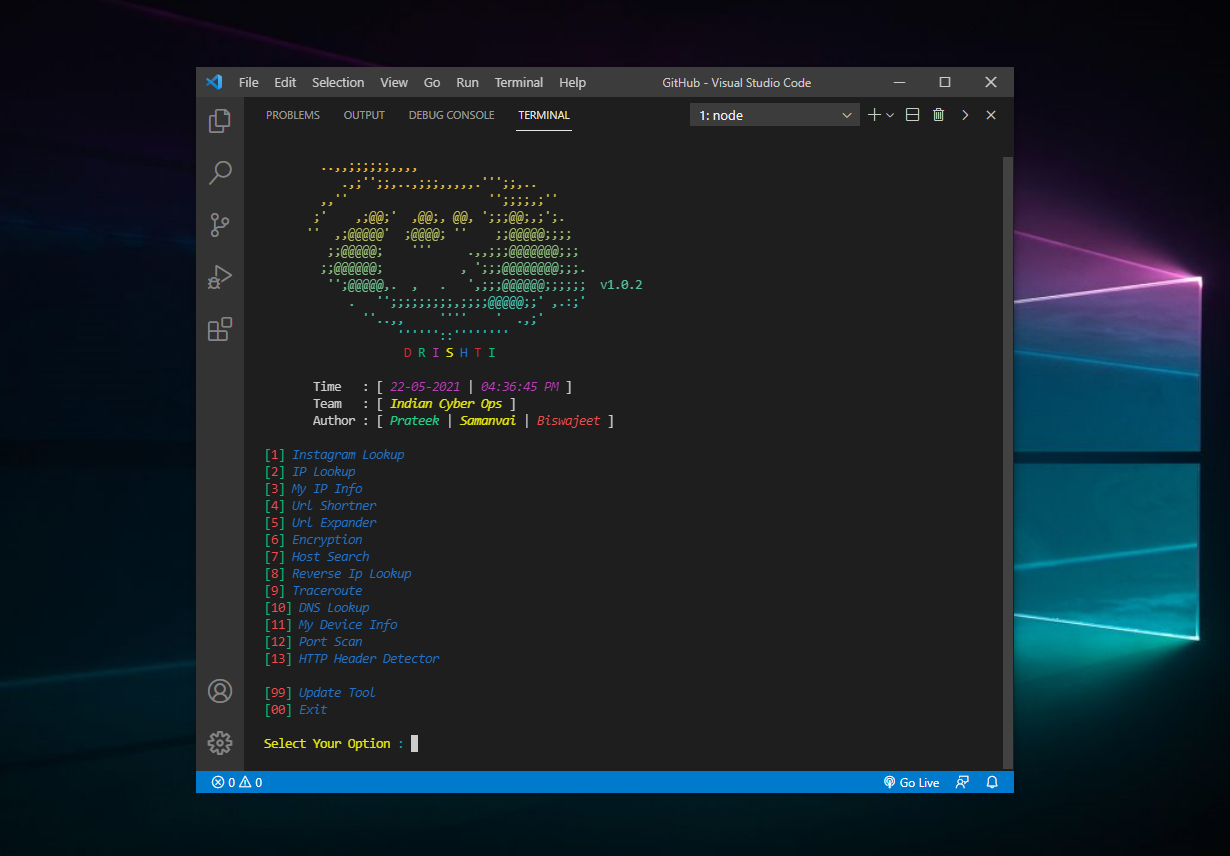Open the Explorer sidebar icon
Viewport: 1230px width, 856px height.
[x=220, y=120]
